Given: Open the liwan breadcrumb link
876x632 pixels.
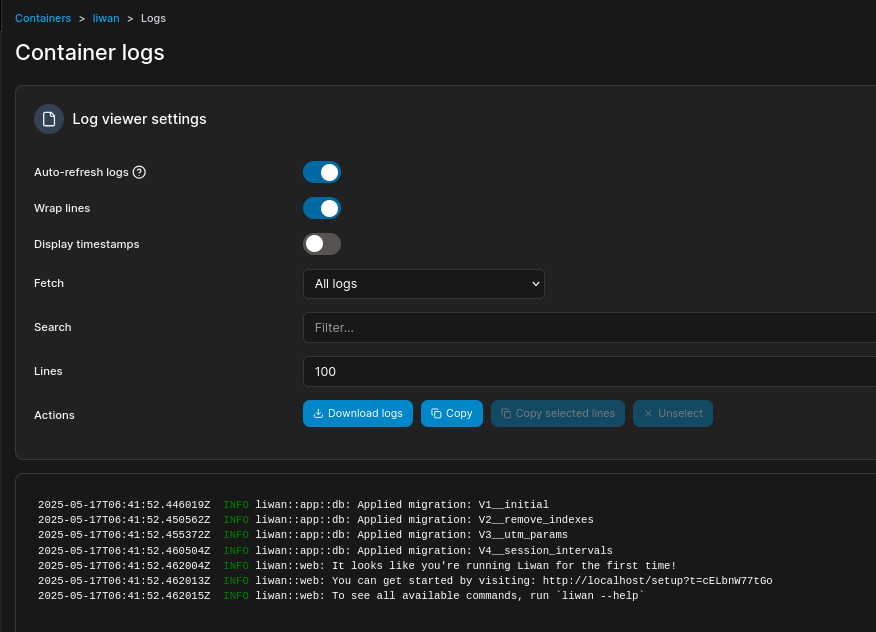Looking at the screenshot, I should (106, 18).
